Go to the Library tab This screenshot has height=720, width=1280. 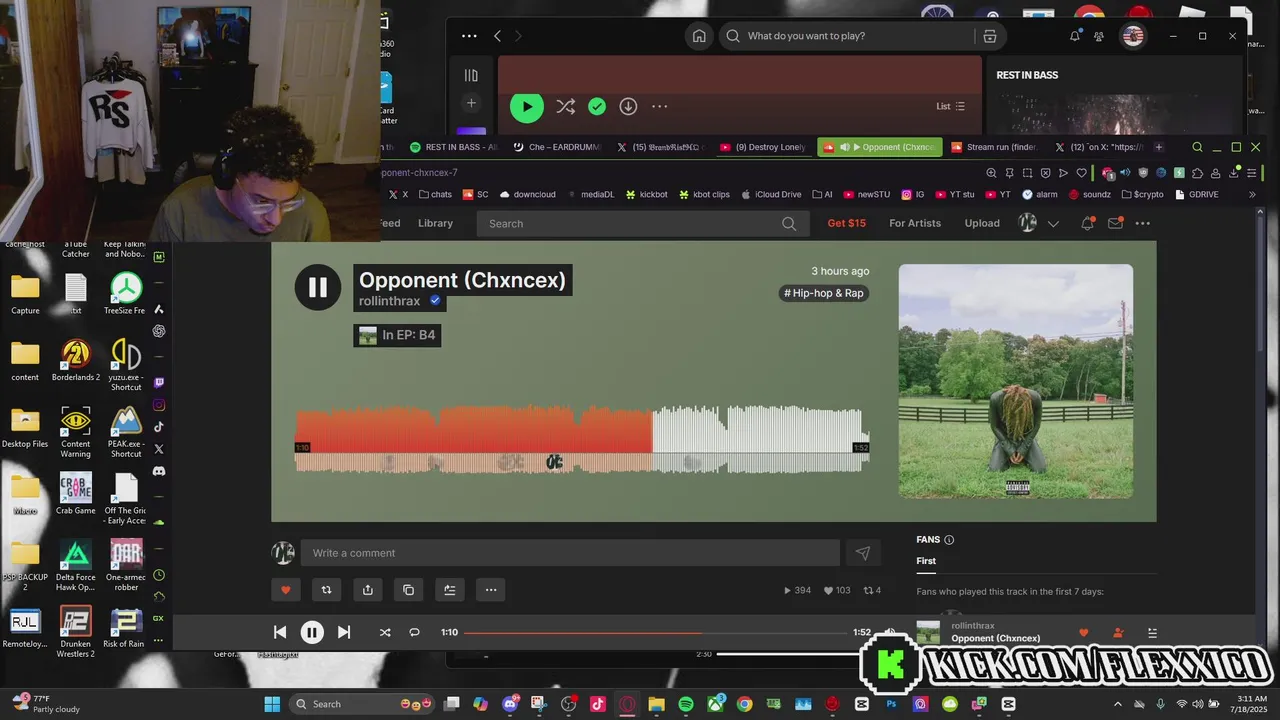pyautogui.click(x=435, y=223)
